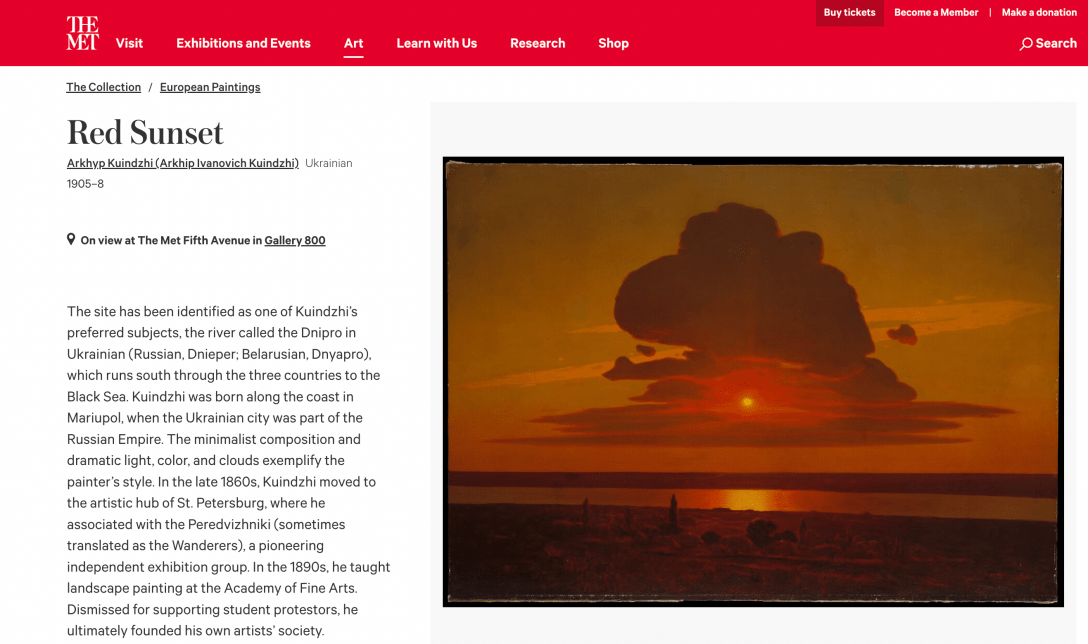Click the Red Sunset title heading
The image size is (1088, 644).
[x=145, y=133]
